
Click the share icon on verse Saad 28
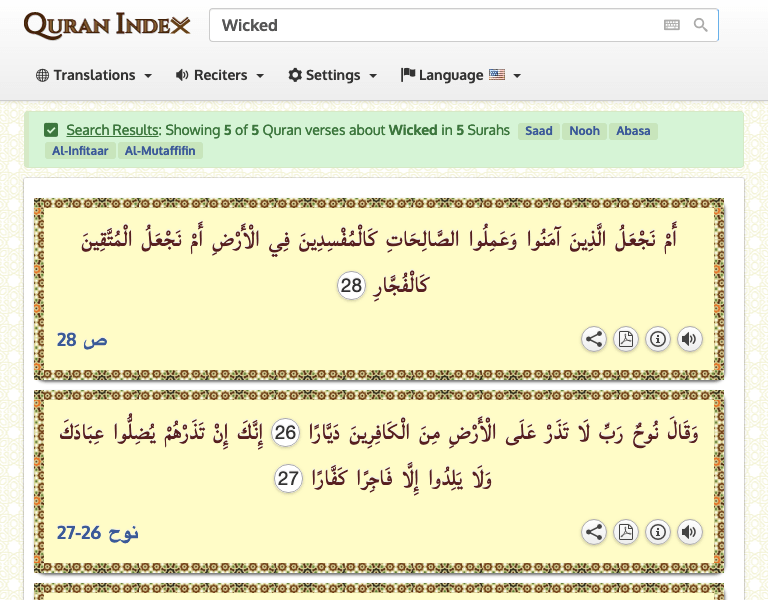[x=594, y=339]
